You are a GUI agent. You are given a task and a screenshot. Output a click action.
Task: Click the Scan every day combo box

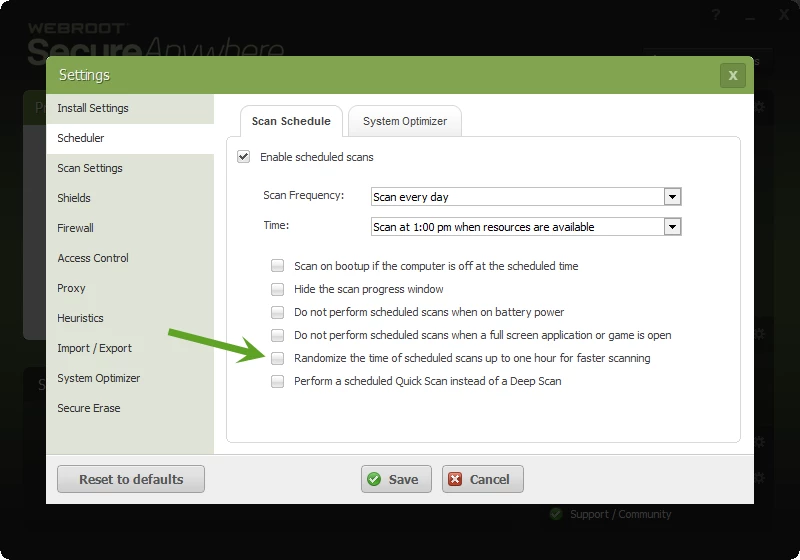pyautogui.click(x=526, y=197)
